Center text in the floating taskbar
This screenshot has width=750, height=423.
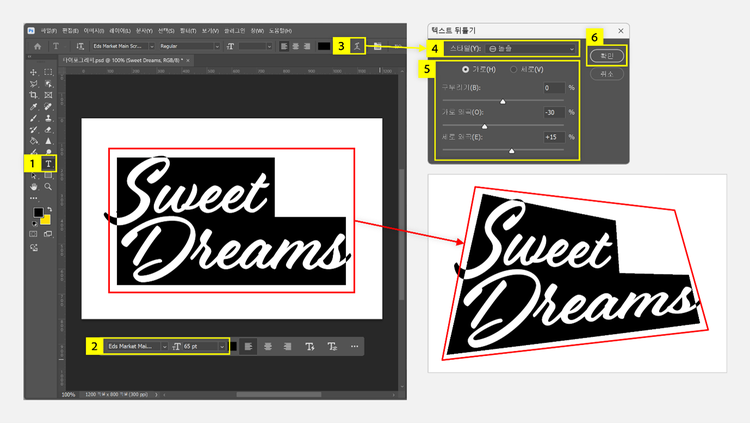[x=268, y=346]
